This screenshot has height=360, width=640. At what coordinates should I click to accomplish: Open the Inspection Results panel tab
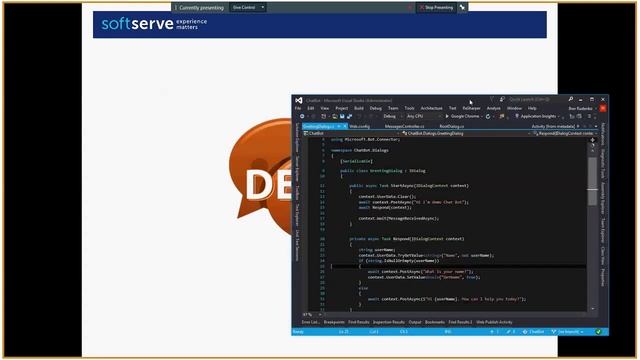(x=389, y=322)
